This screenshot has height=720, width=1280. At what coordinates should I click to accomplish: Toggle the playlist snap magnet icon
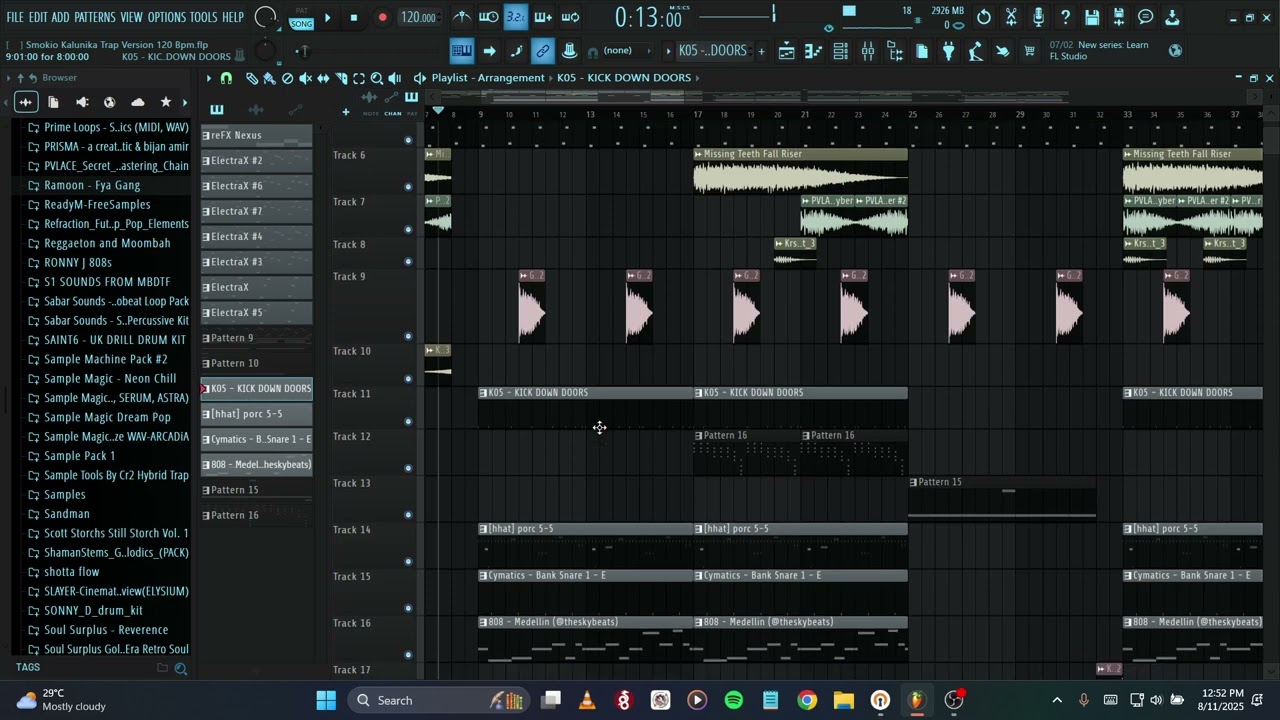point(227,78)
